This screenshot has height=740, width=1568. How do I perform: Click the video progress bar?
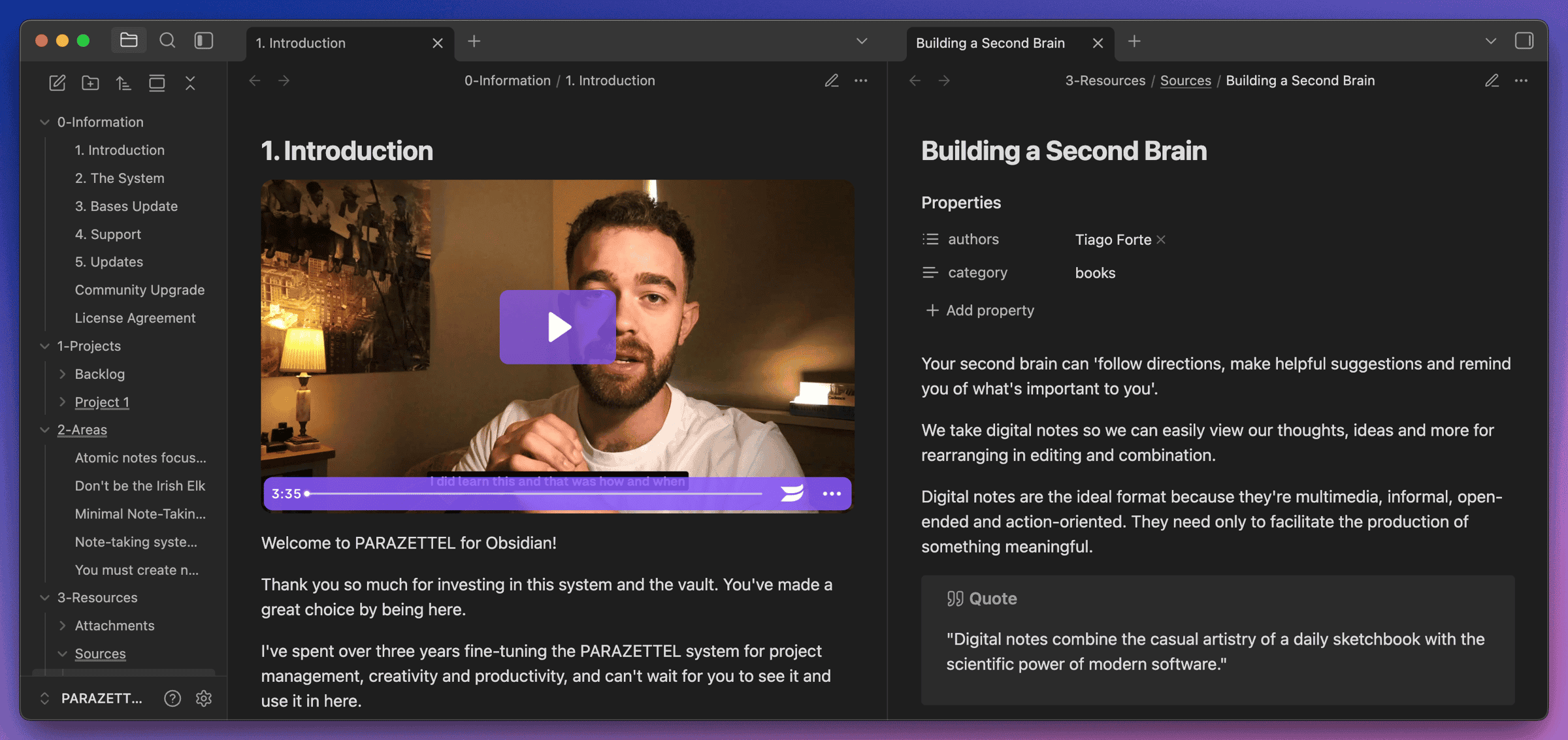tap(536, 494)
